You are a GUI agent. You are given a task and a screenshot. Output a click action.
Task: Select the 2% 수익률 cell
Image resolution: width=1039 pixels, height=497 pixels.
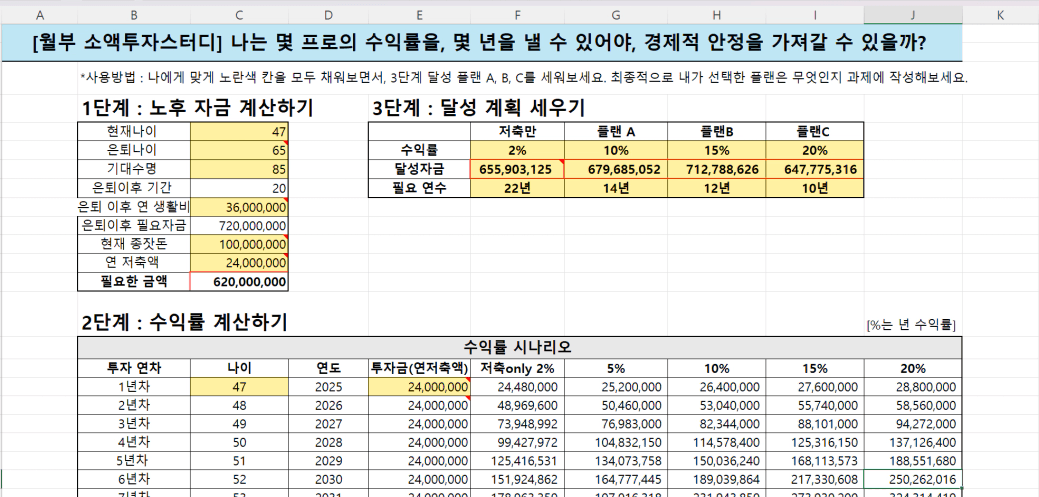pos(518,150)
